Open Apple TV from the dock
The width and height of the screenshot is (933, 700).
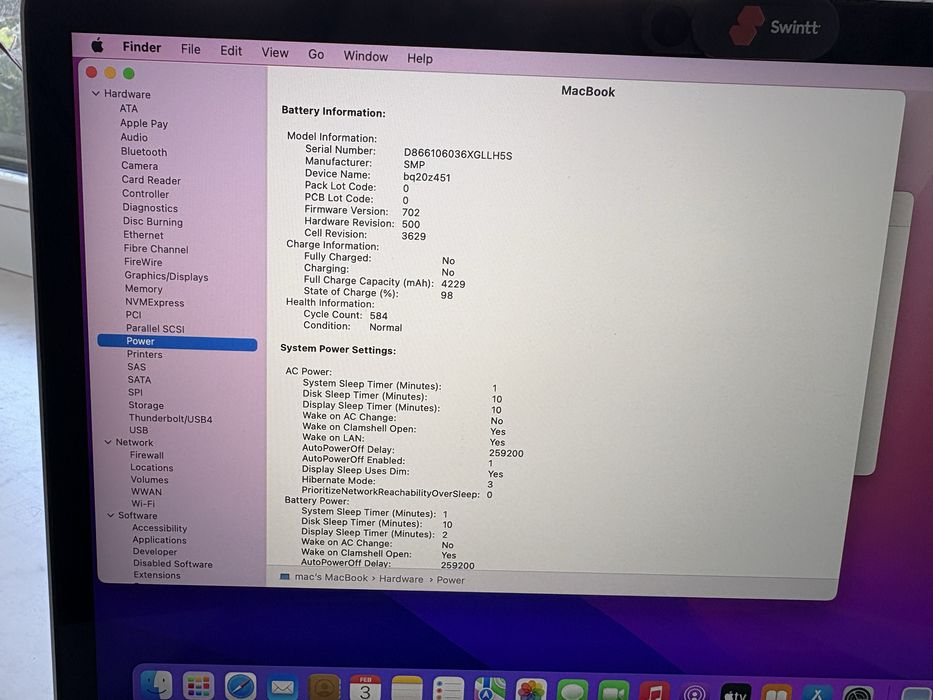point(735,693)
